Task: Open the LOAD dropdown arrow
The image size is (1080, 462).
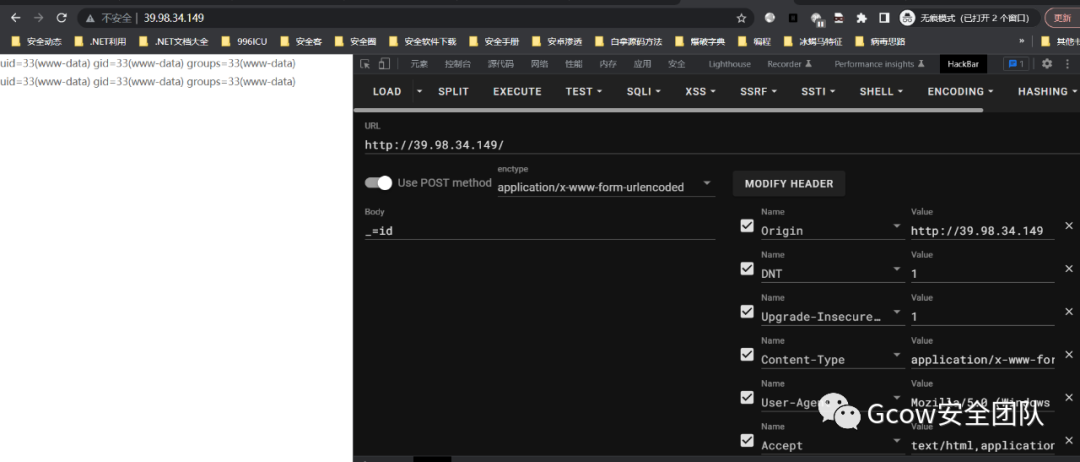Action: [x=419, y=92]
